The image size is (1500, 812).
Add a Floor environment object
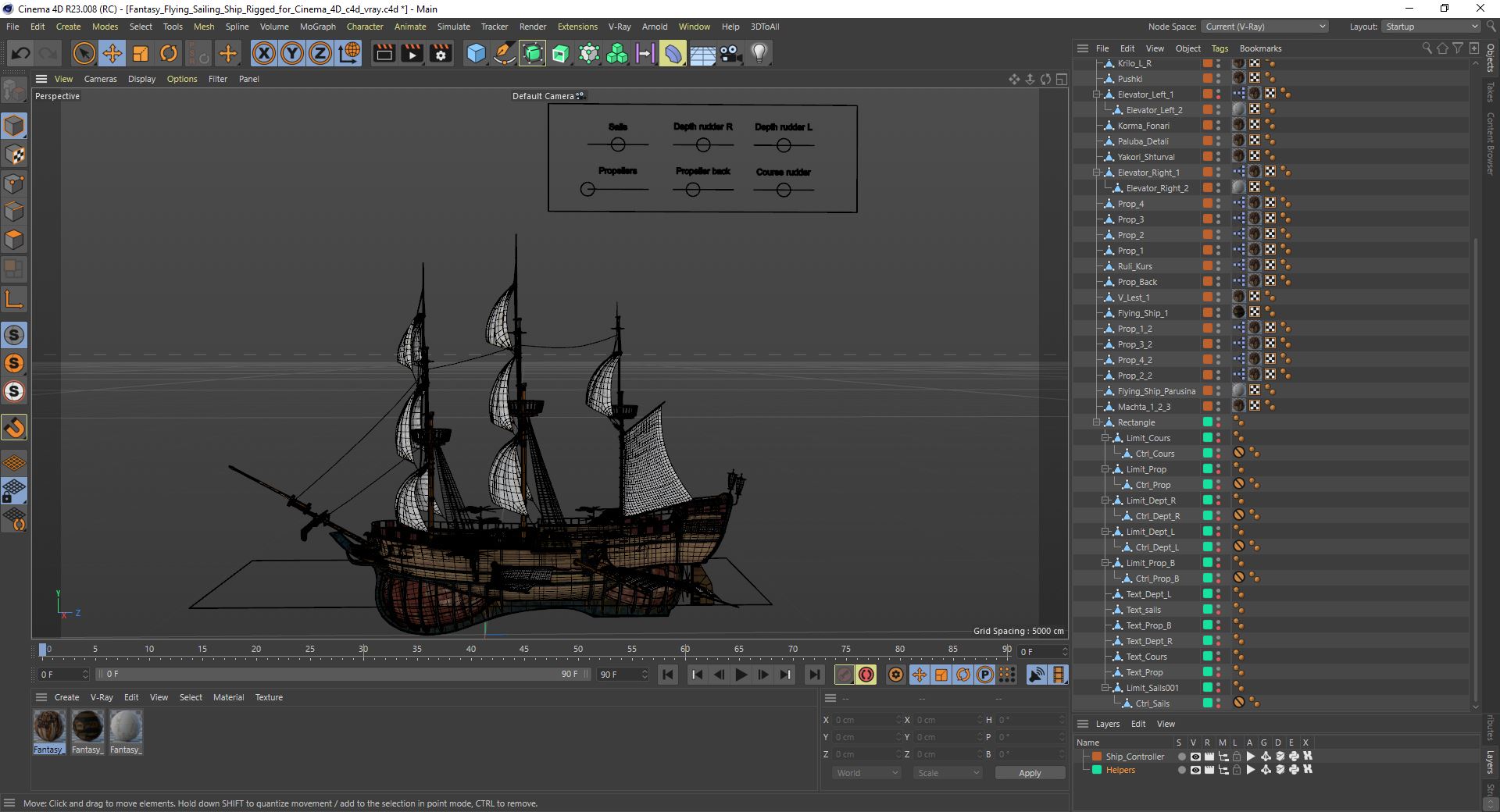coord(702,53)
